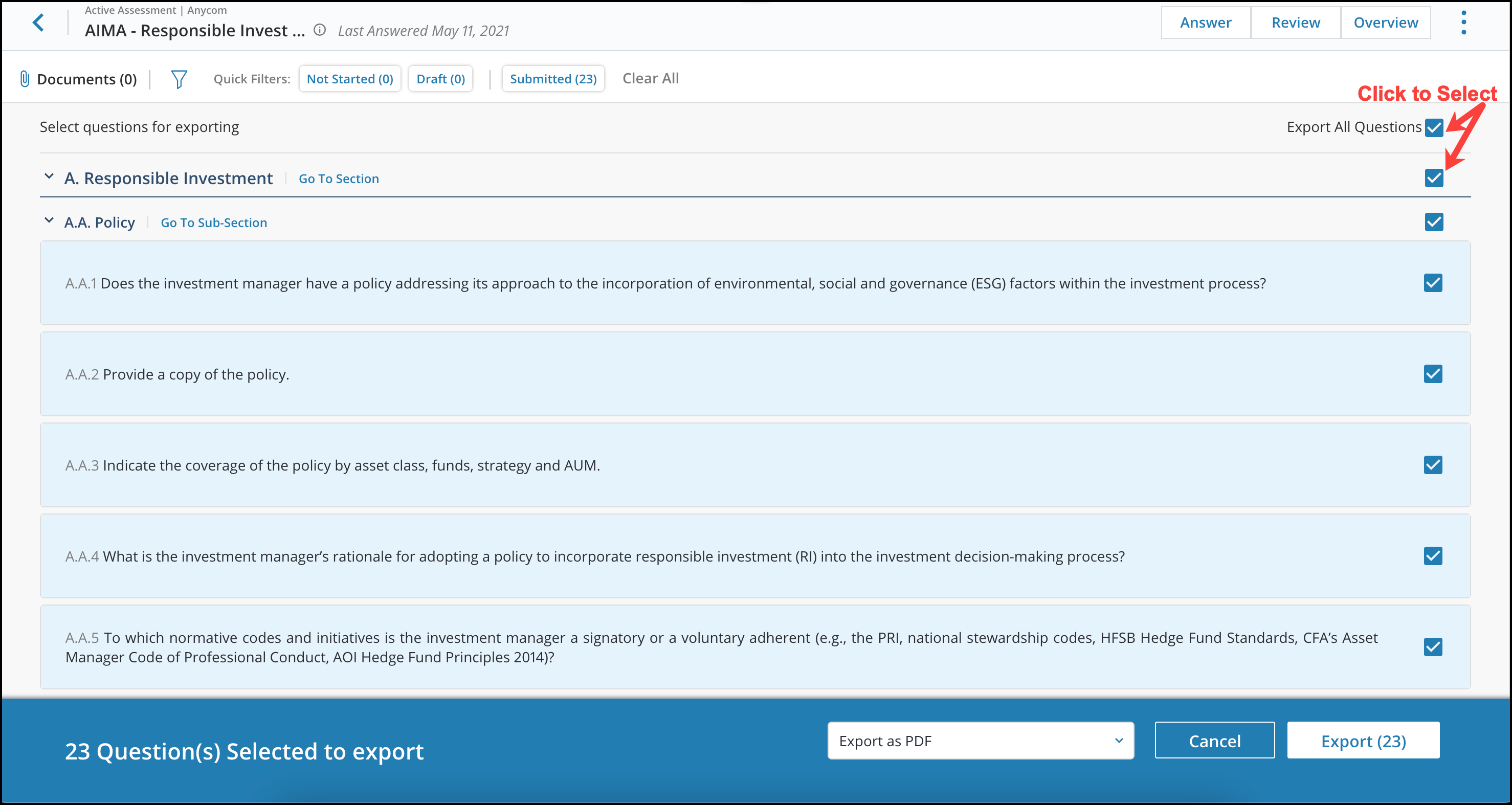
Task: Follow the Go To Sub-Section link
Action: pos(214,223)
